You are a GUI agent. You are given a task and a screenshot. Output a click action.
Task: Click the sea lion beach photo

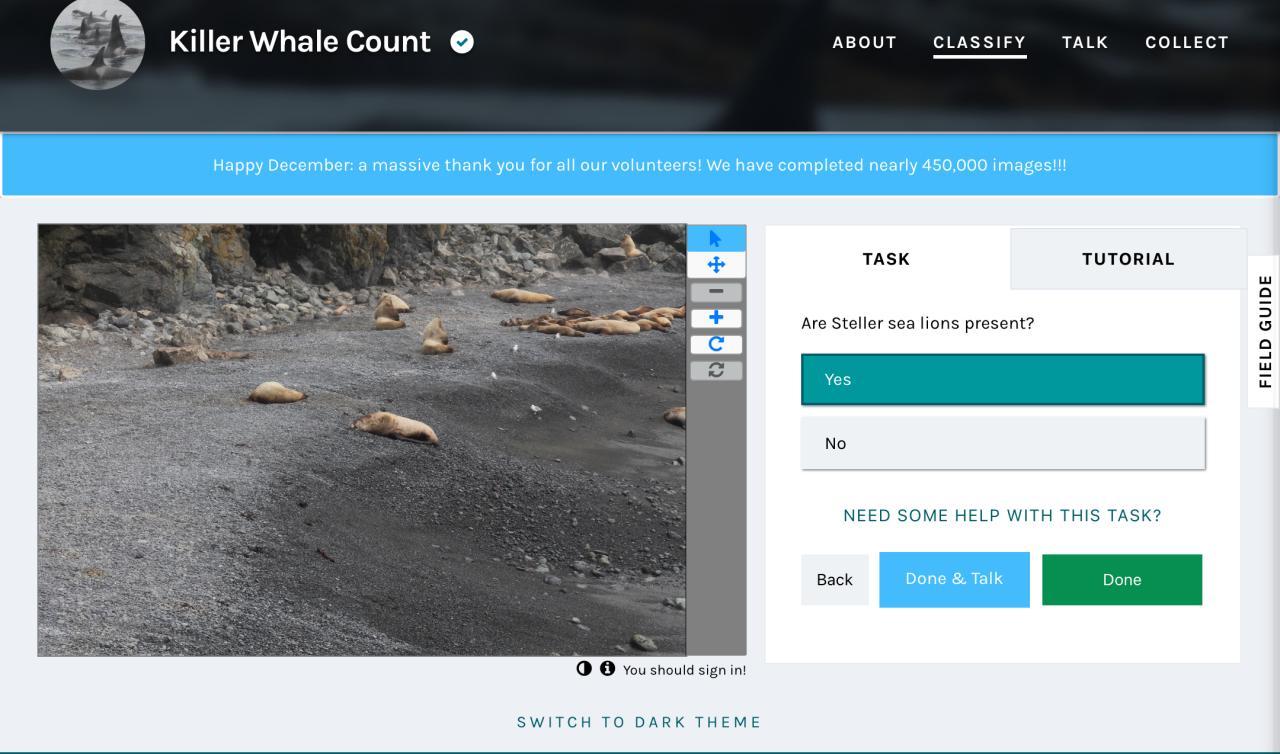[362, 440]
